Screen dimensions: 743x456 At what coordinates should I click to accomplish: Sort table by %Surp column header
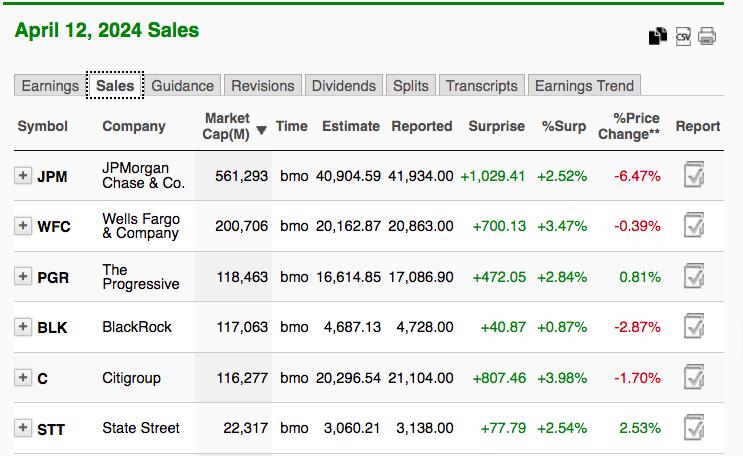(x=564, y=126)
